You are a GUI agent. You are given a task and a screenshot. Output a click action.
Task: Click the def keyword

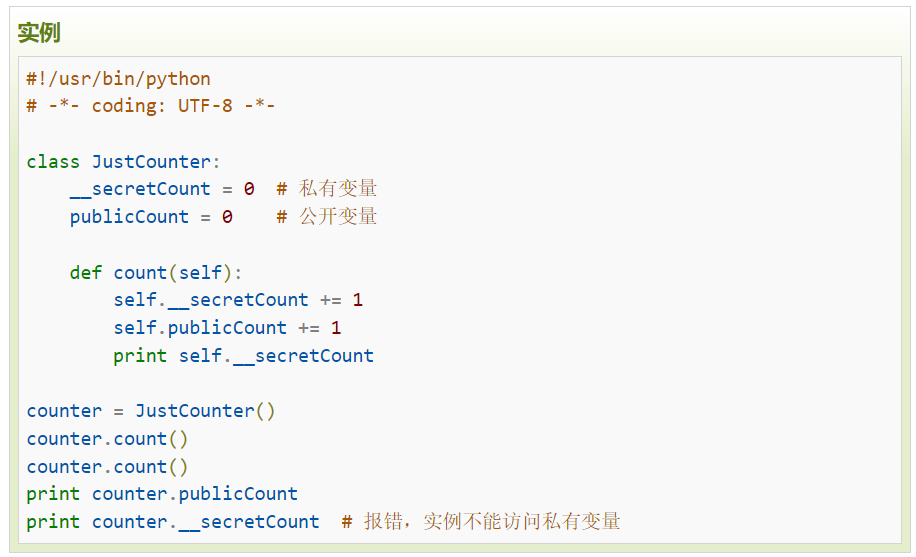click(86, 273)
